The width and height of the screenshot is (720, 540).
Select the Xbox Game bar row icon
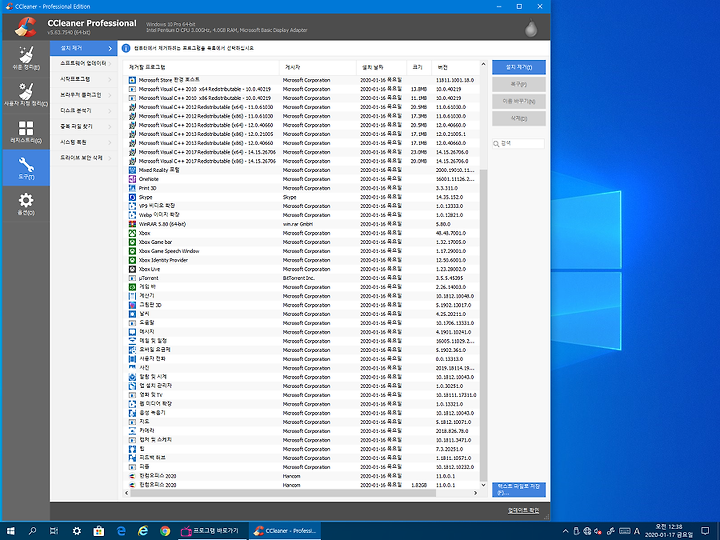(132, 242)
